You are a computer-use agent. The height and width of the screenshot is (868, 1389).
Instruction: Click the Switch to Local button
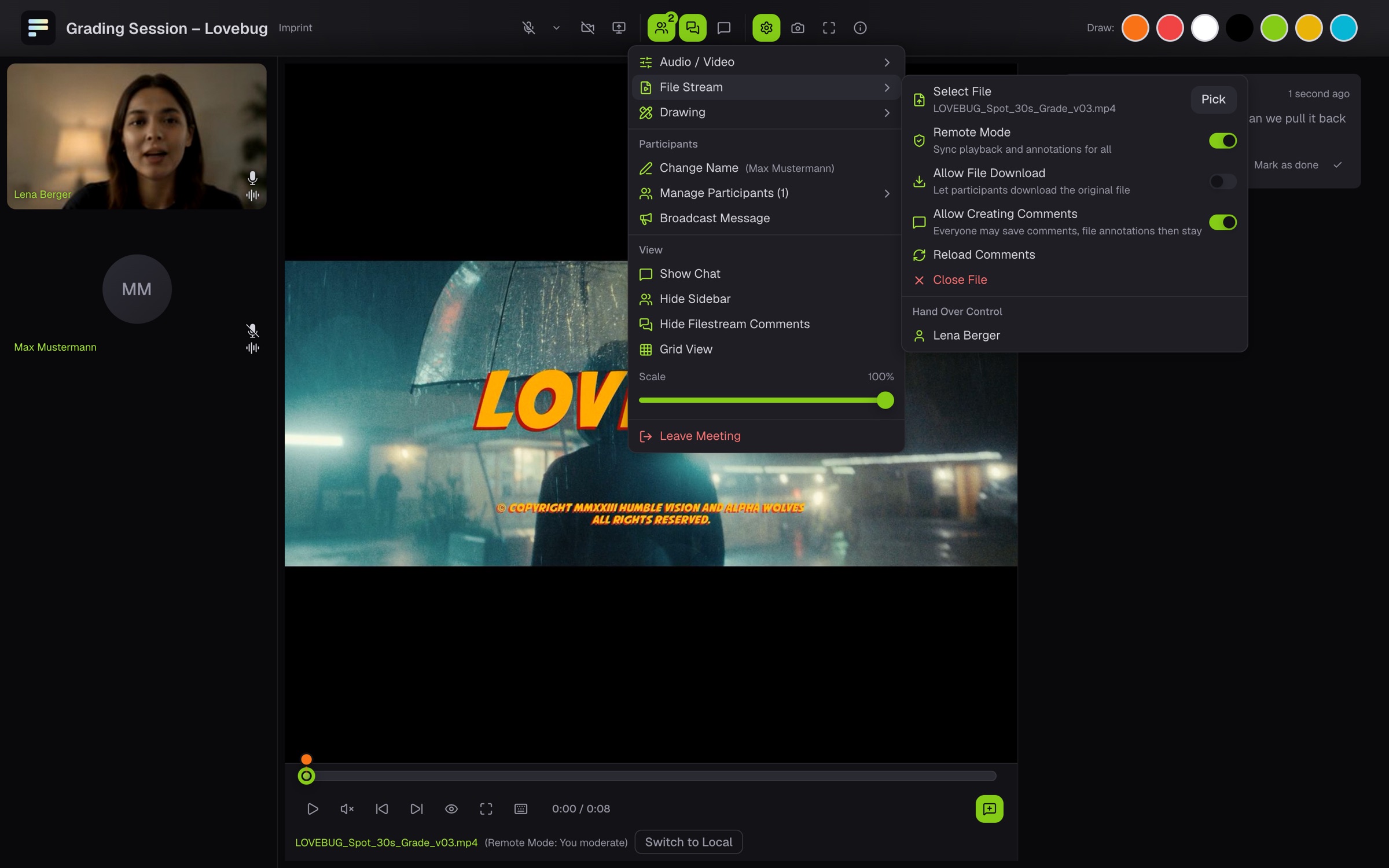[689, 842]
